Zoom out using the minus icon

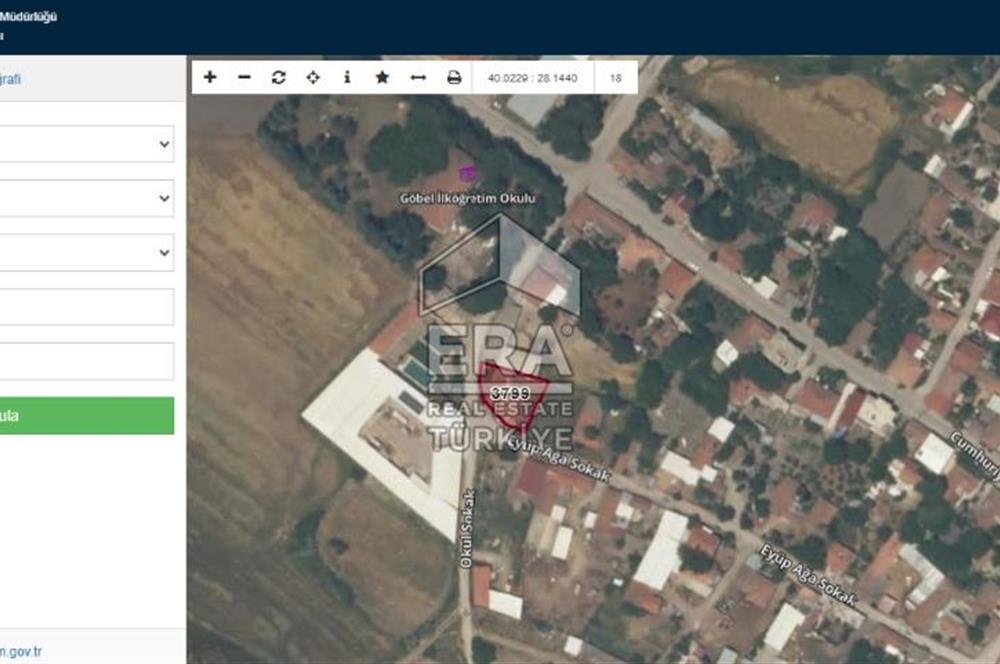(246, 75)
